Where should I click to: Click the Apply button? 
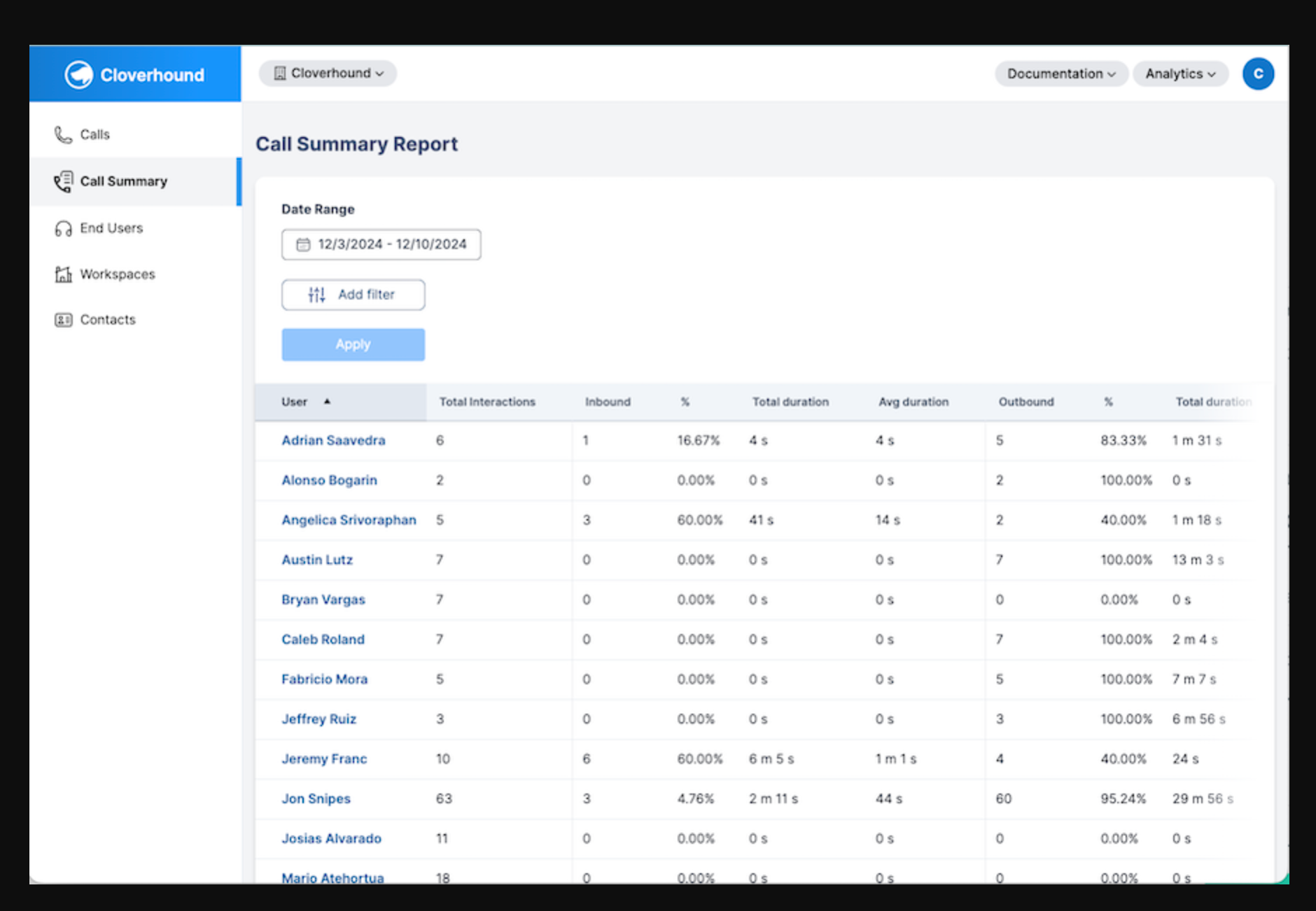(x=353, y=344)
